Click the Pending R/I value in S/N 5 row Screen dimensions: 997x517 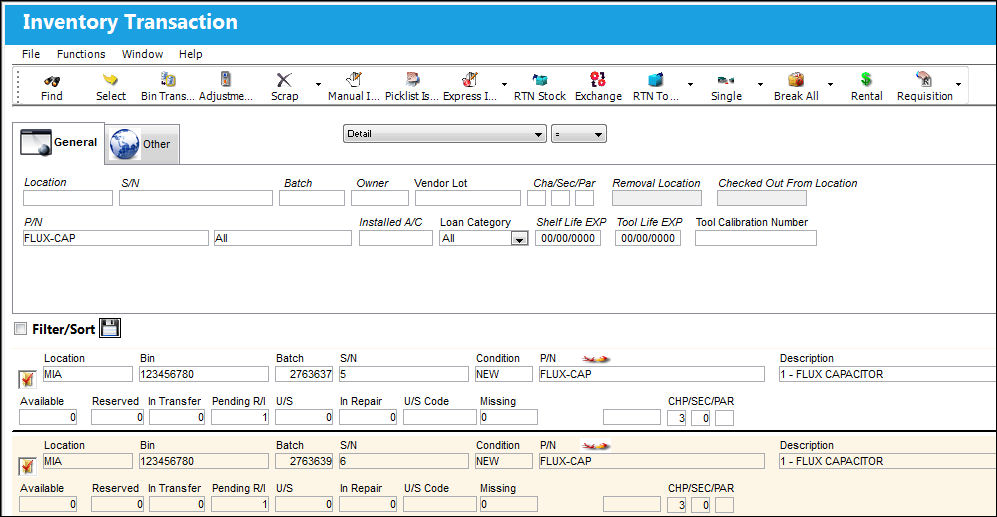click(240, 418)
